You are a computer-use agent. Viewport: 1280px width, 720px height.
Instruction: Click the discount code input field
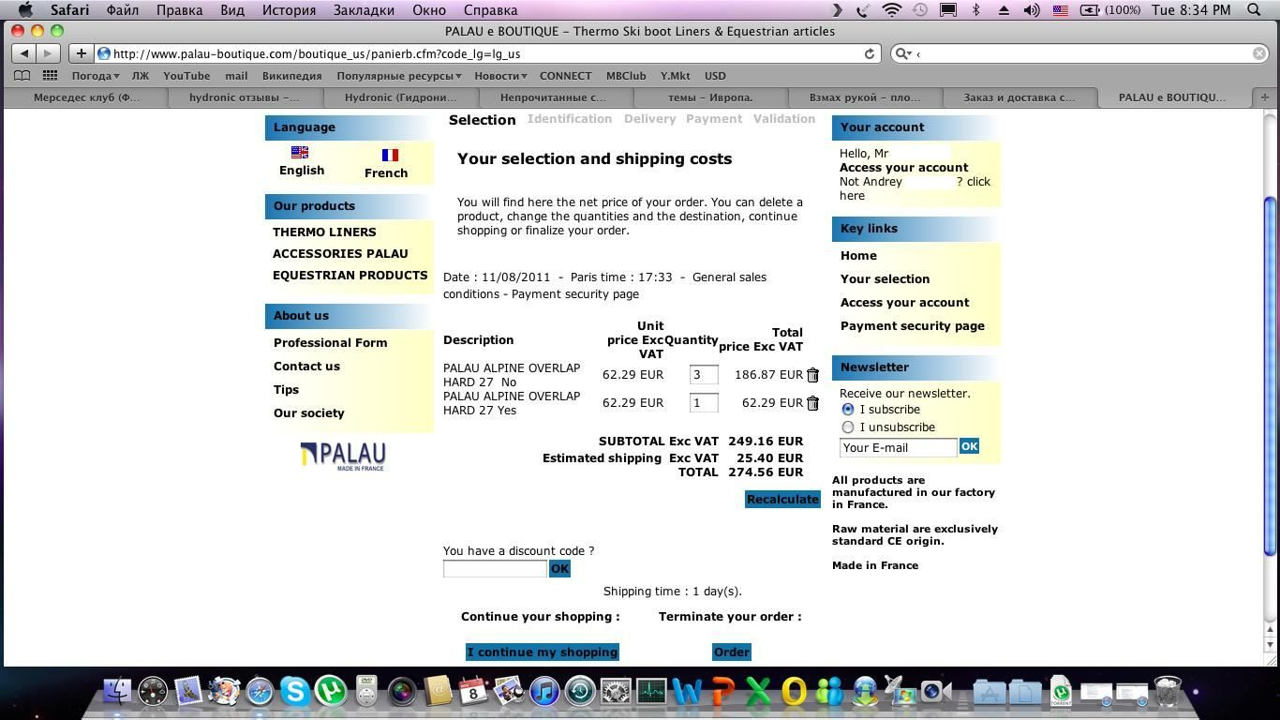pos(494,569)
